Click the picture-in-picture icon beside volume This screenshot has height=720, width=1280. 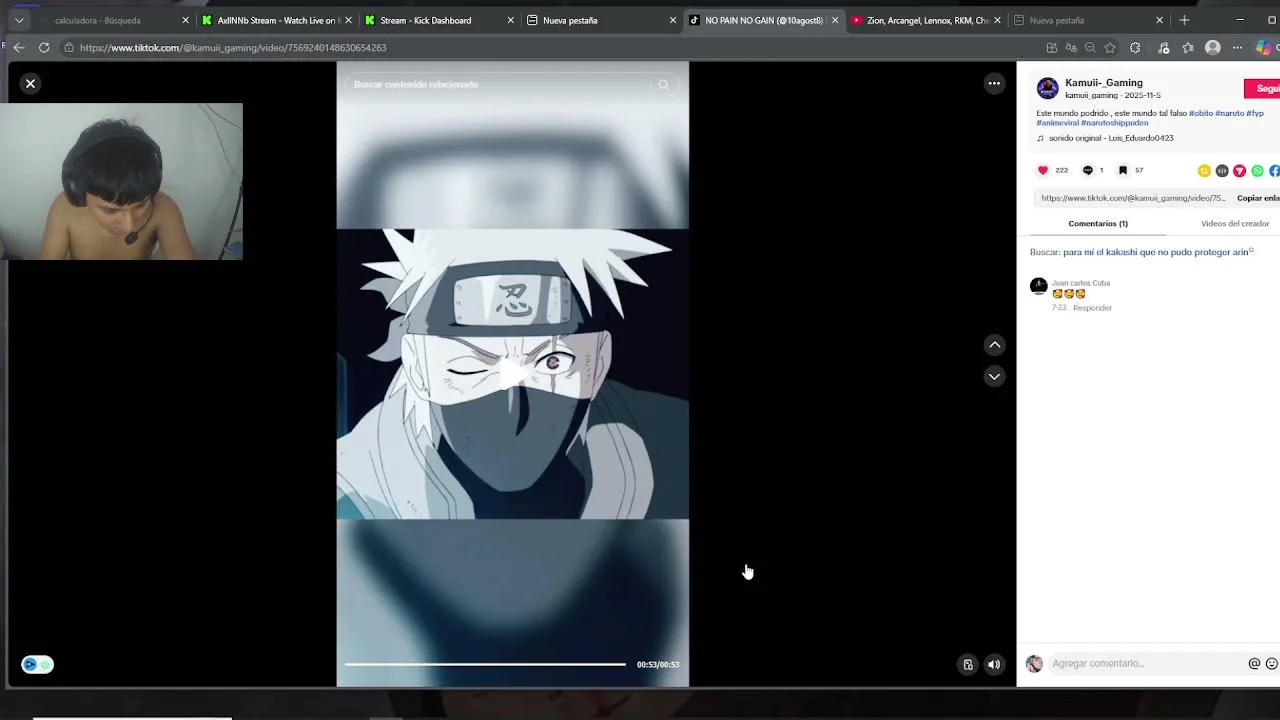967,665
